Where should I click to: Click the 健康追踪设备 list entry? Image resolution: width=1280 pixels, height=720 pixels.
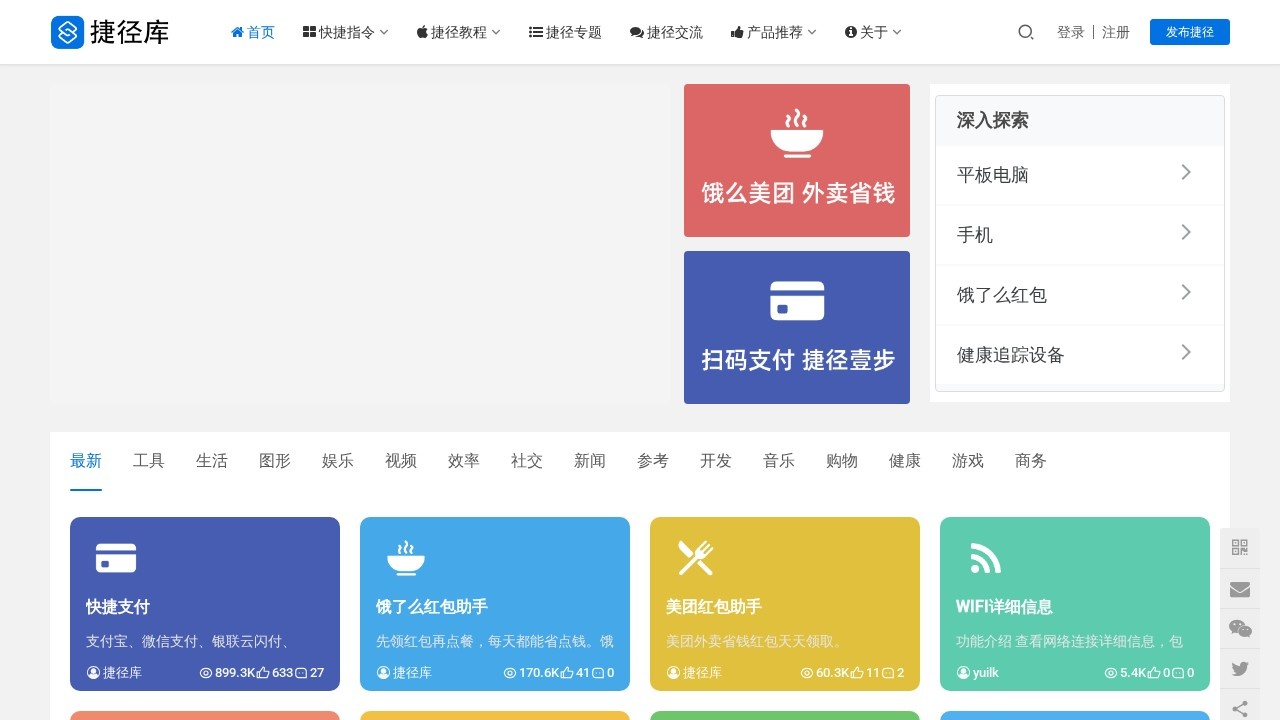1080,355
